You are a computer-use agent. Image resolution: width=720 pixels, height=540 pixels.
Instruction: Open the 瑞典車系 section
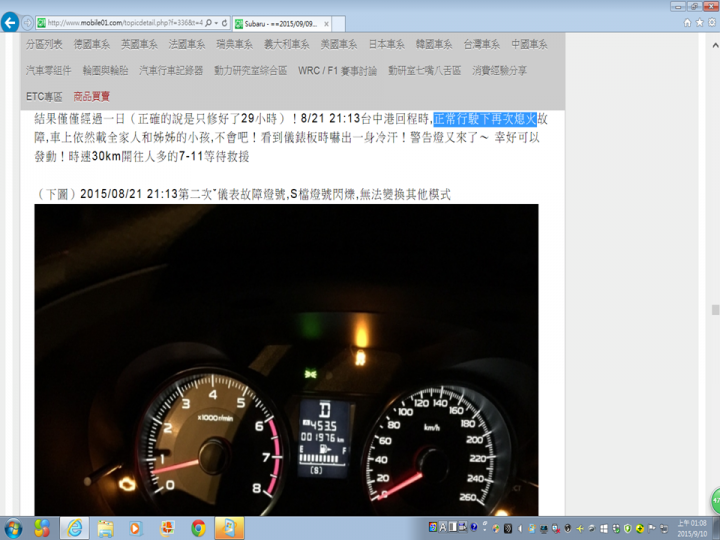tap(235, 44)
